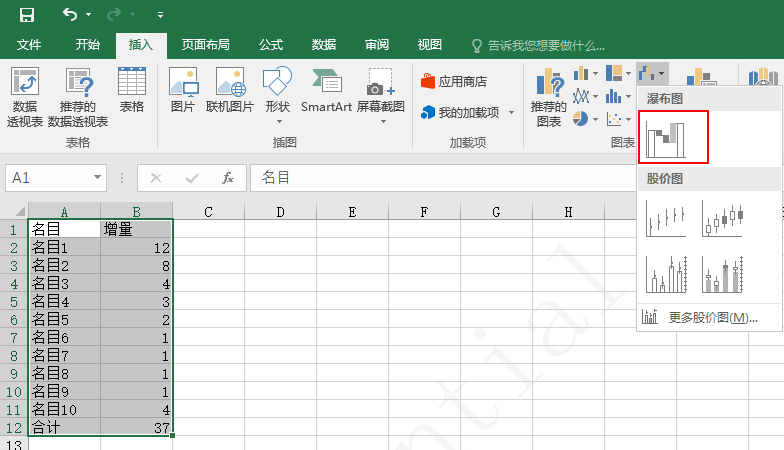Select column C header

pos(208,212)
